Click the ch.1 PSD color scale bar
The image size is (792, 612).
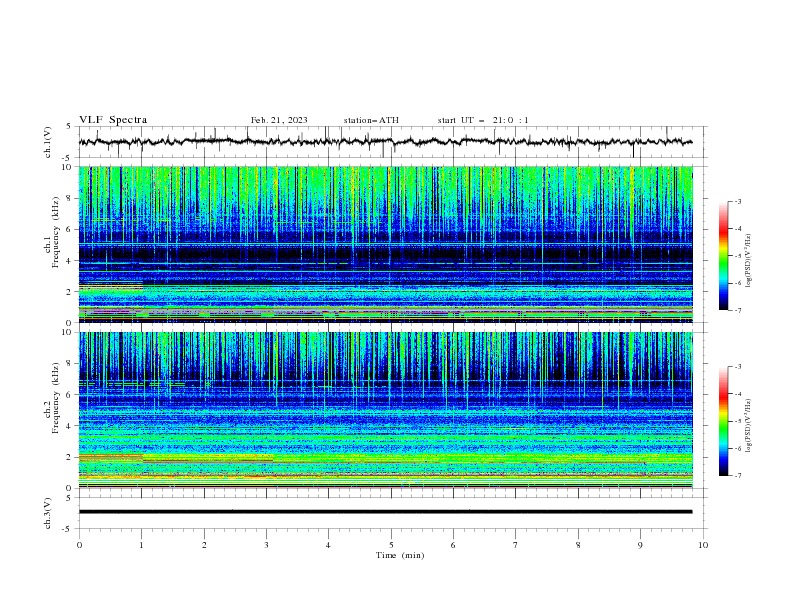(x=723, y=256)
